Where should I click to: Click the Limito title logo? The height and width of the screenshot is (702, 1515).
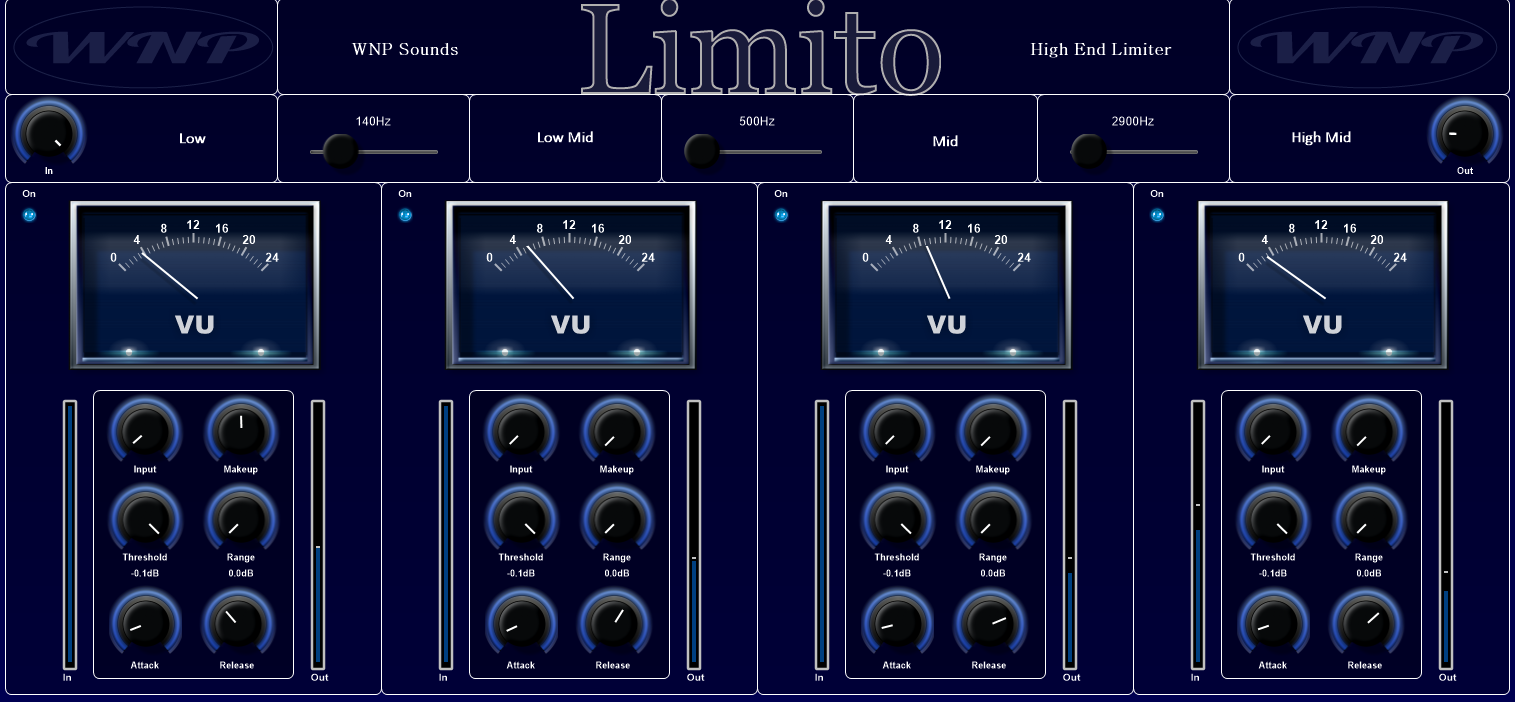point(762,48)
